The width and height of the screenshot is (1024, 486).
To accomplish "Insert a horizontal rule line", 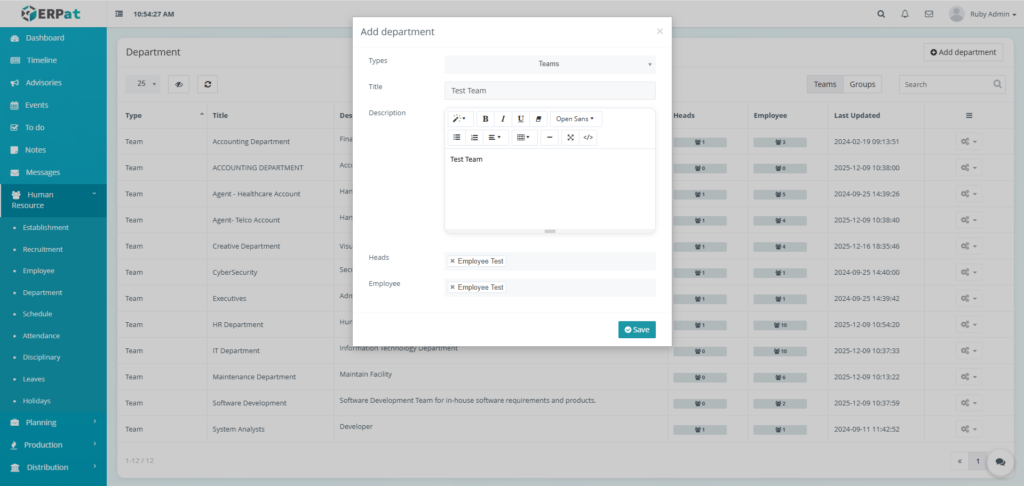I will coord(549,138).
